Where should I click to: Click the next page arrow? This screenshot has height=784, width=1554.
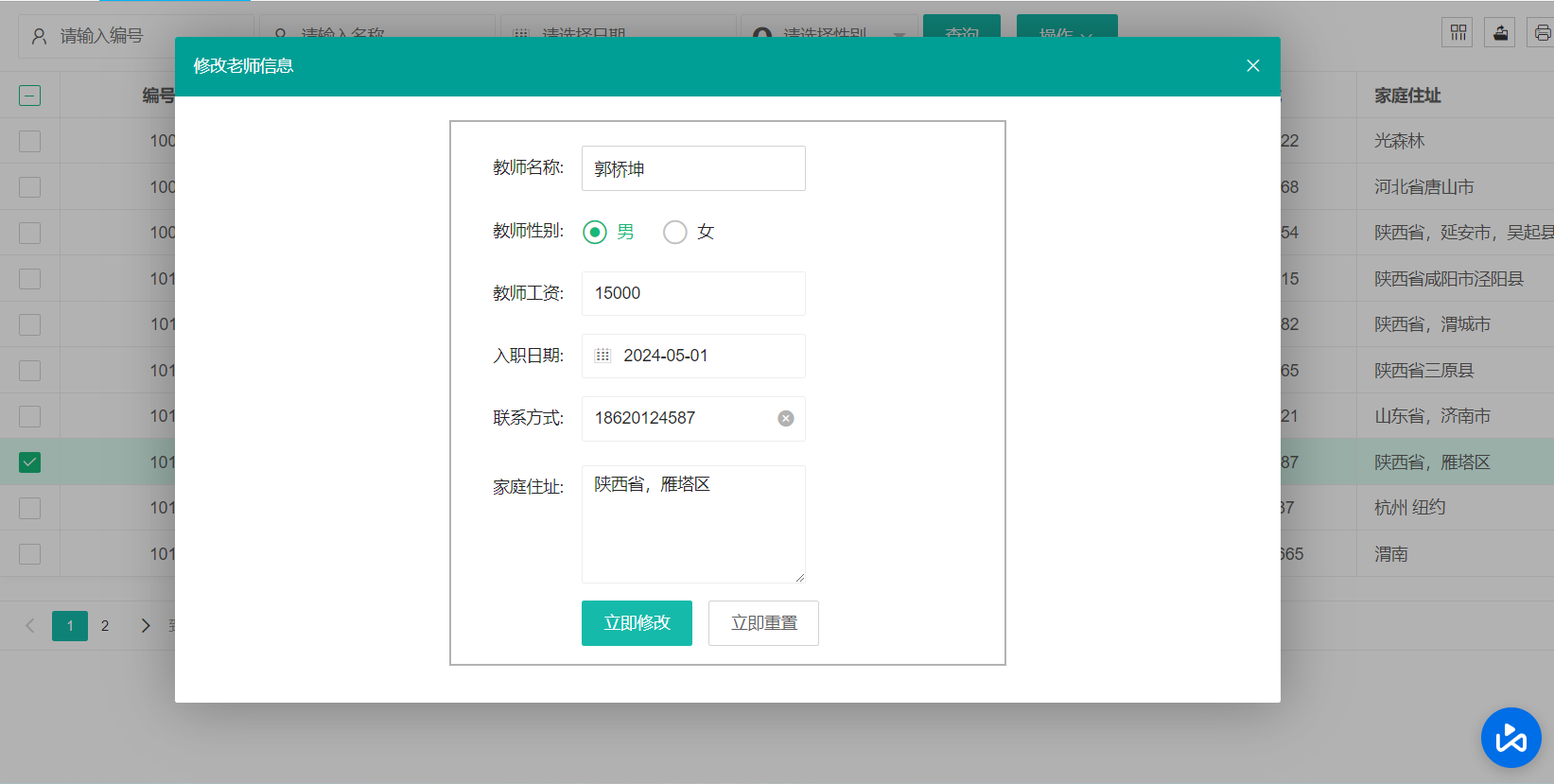[145, 626]
